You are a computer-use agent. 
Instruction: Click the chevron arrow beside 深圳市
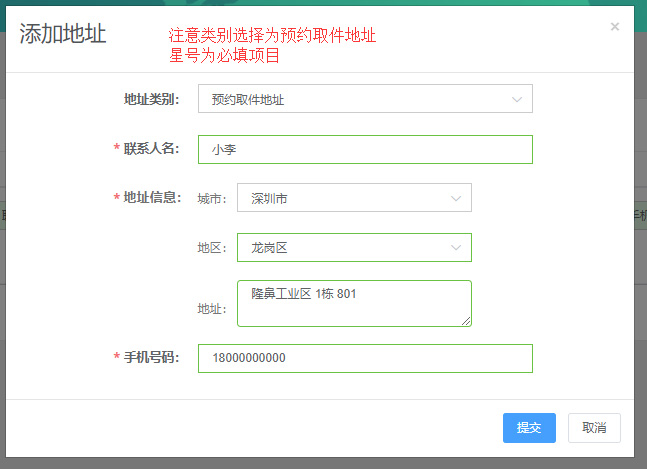click(x=456, y=198)
